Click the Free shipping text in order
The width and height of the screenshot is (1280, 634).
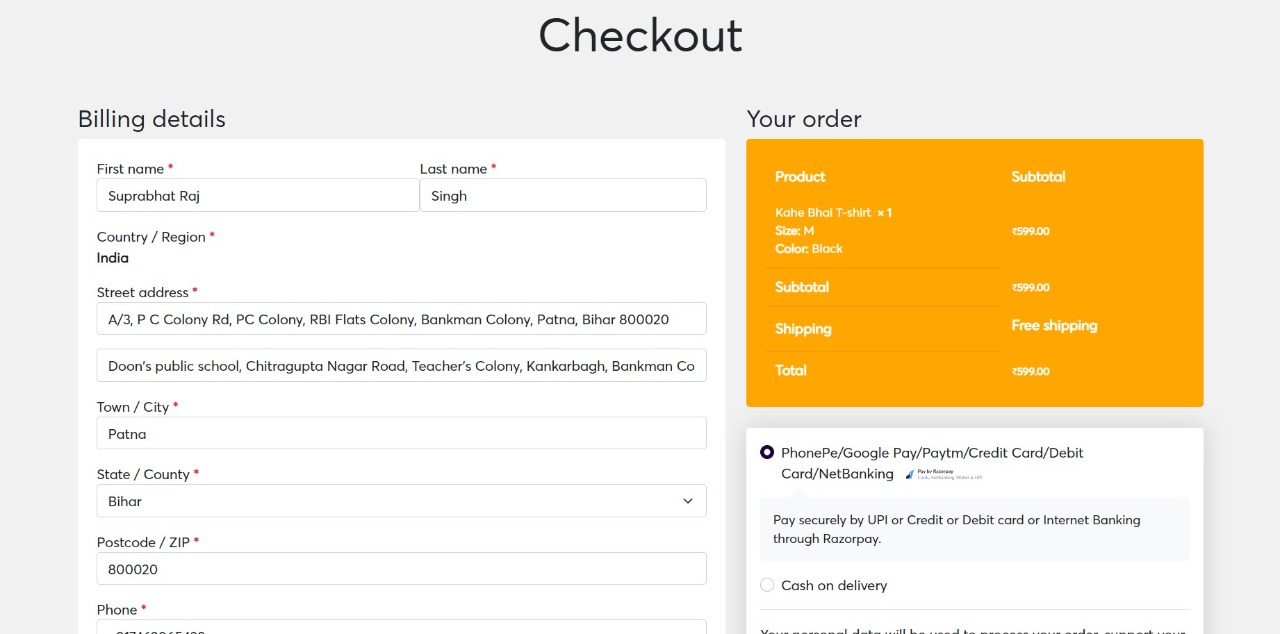click(1054, 326)
